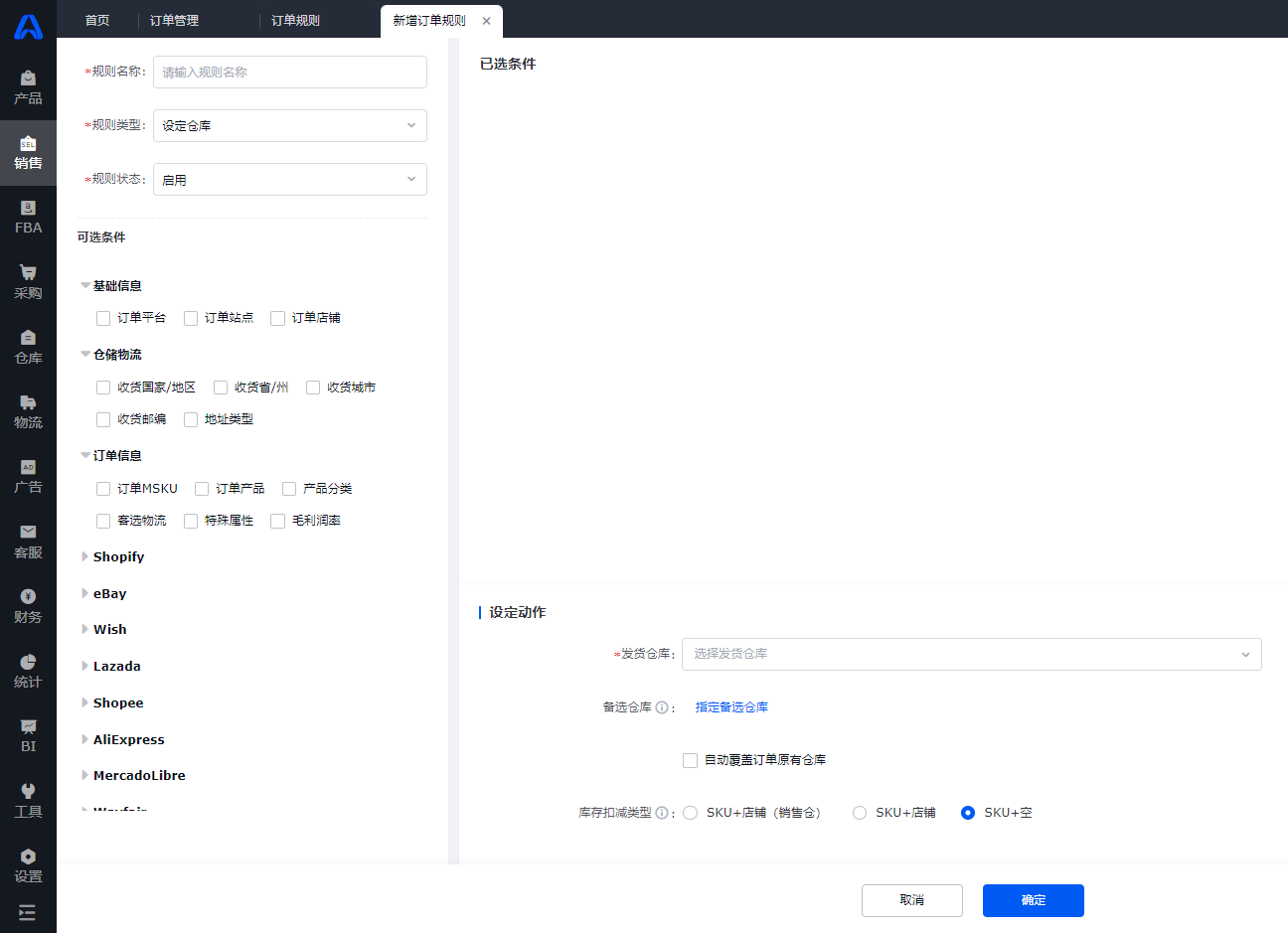The image size is (1288, 933).
Task: Expand the Shopify group
Action: click(x=85, y=557)
